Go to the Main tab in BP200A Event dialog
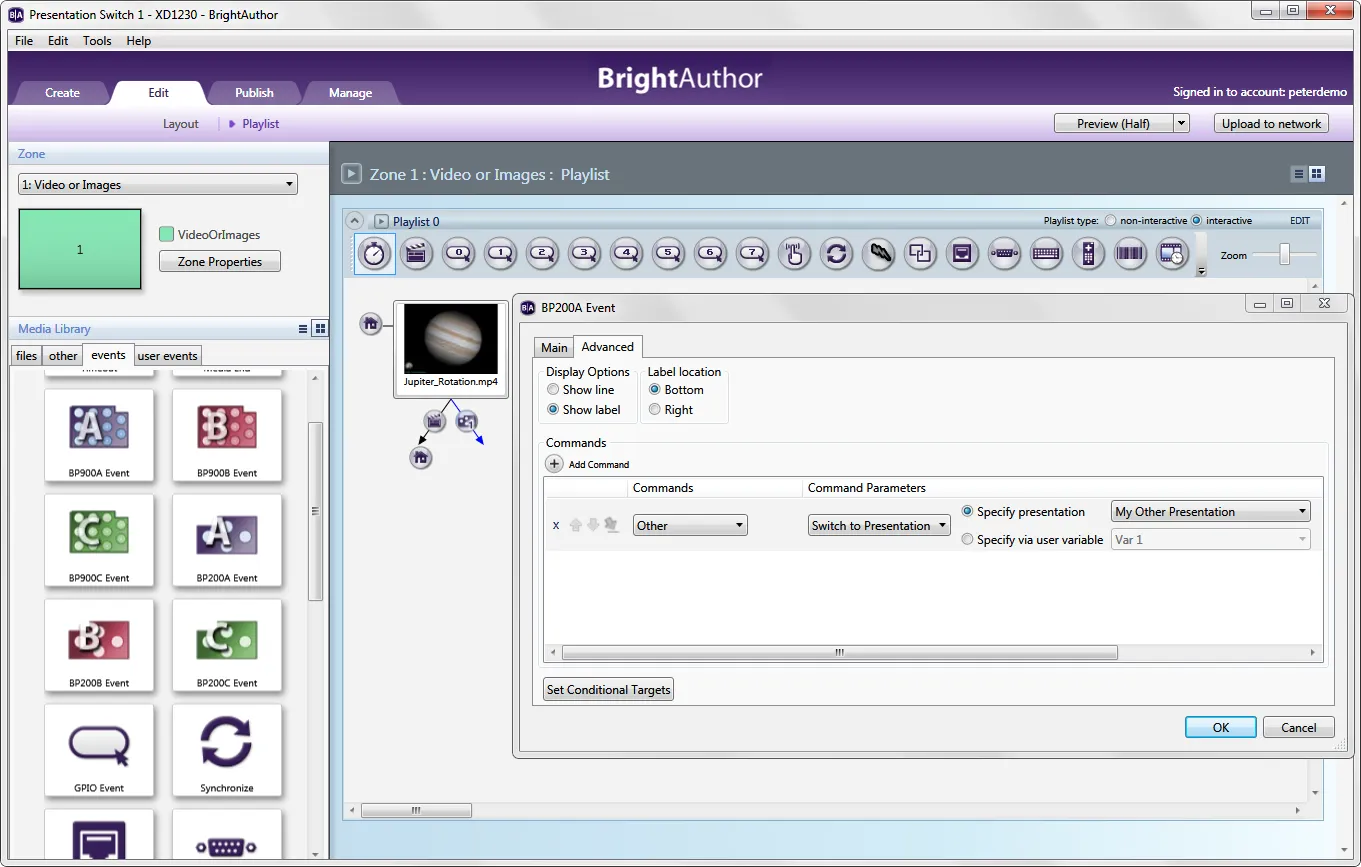This screenshot has width=1361, height=867. pyautogui.click(x=554, y=348)
